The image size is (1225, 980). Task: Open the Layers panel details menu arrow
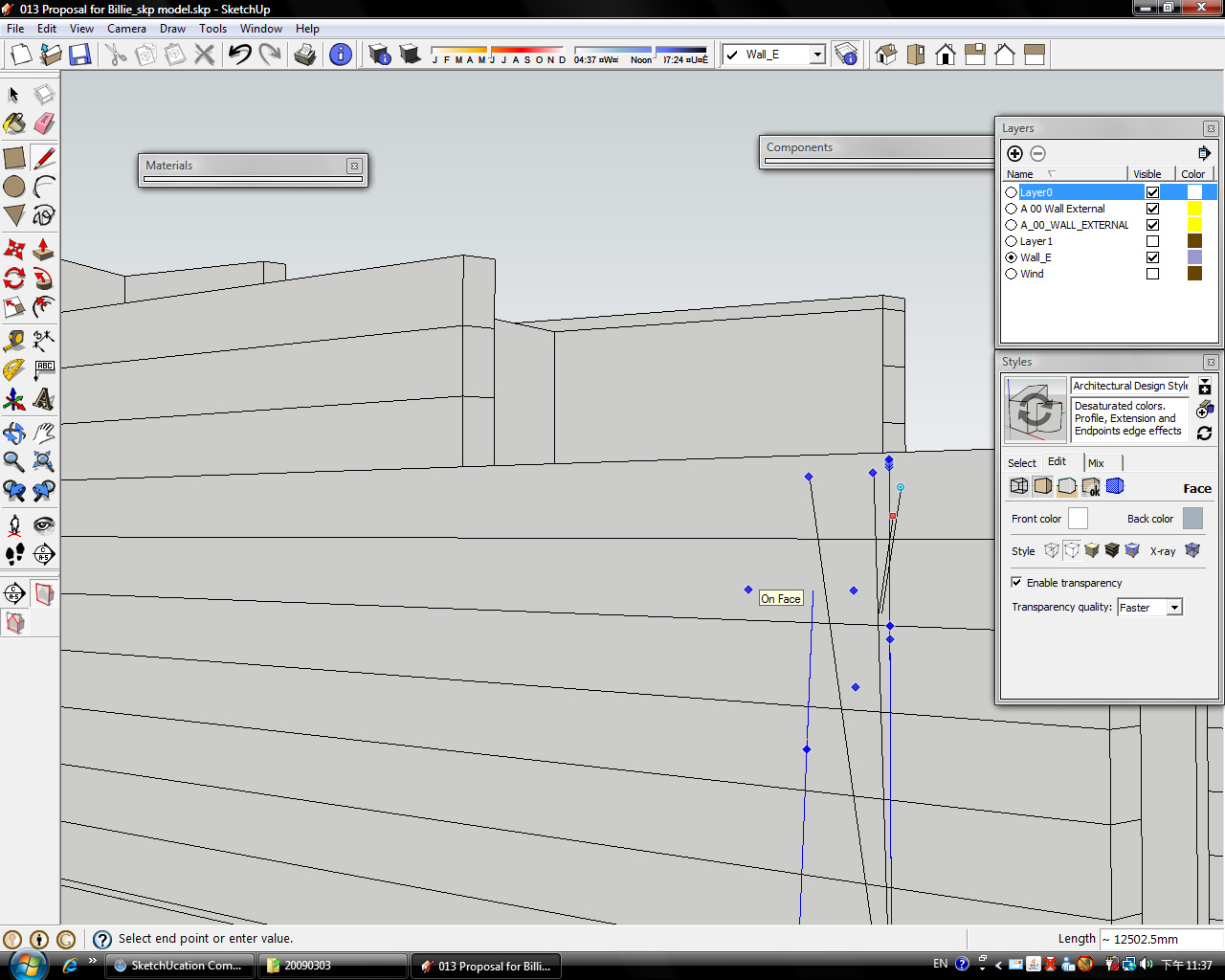(x=1204, y=153)
